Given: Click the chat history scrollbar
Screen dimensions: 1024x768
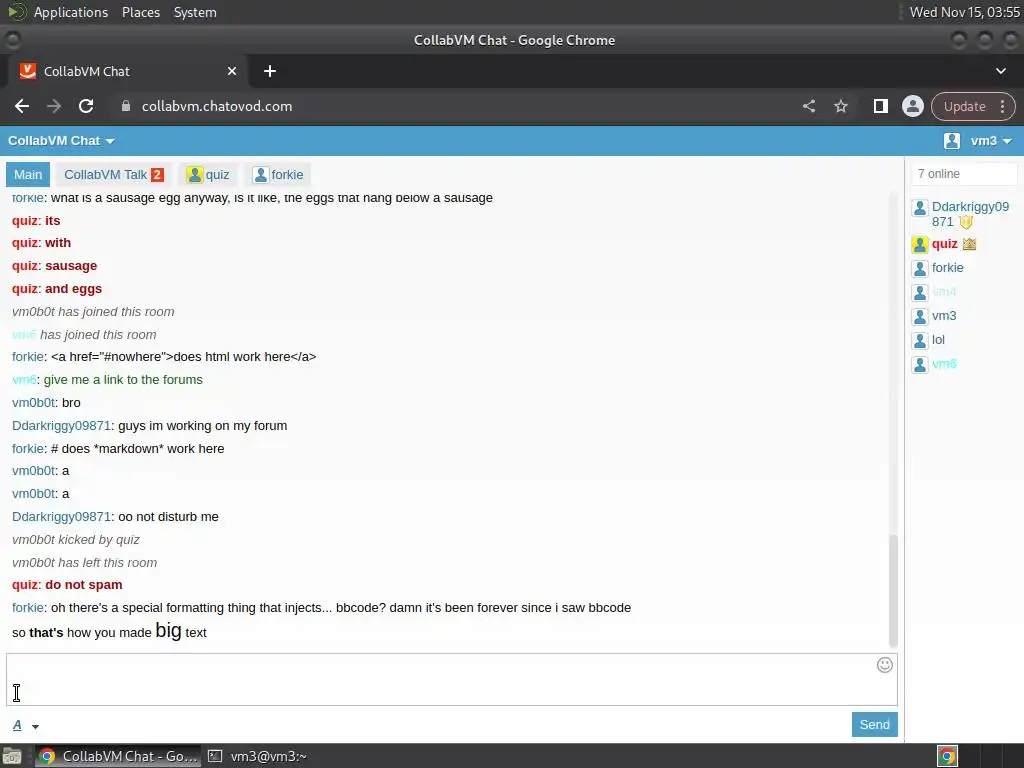Looking at the screenshot, I should coord(893,590).
